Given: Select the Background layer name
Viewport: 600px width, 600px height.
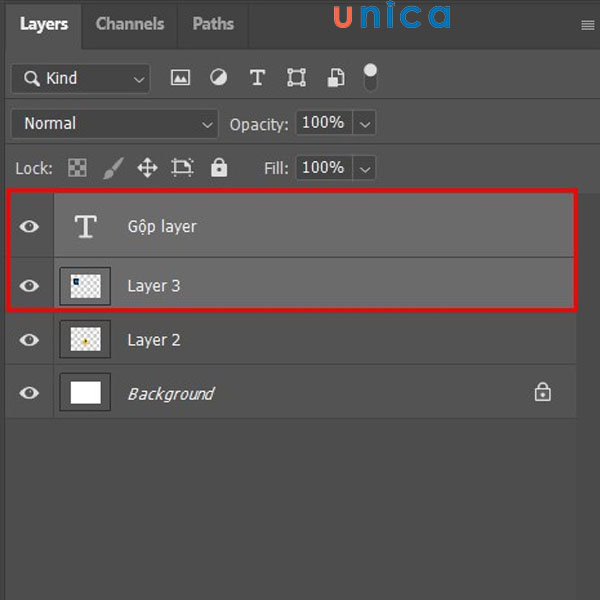Looking at the screenshot, I should (x=171, y=394).
